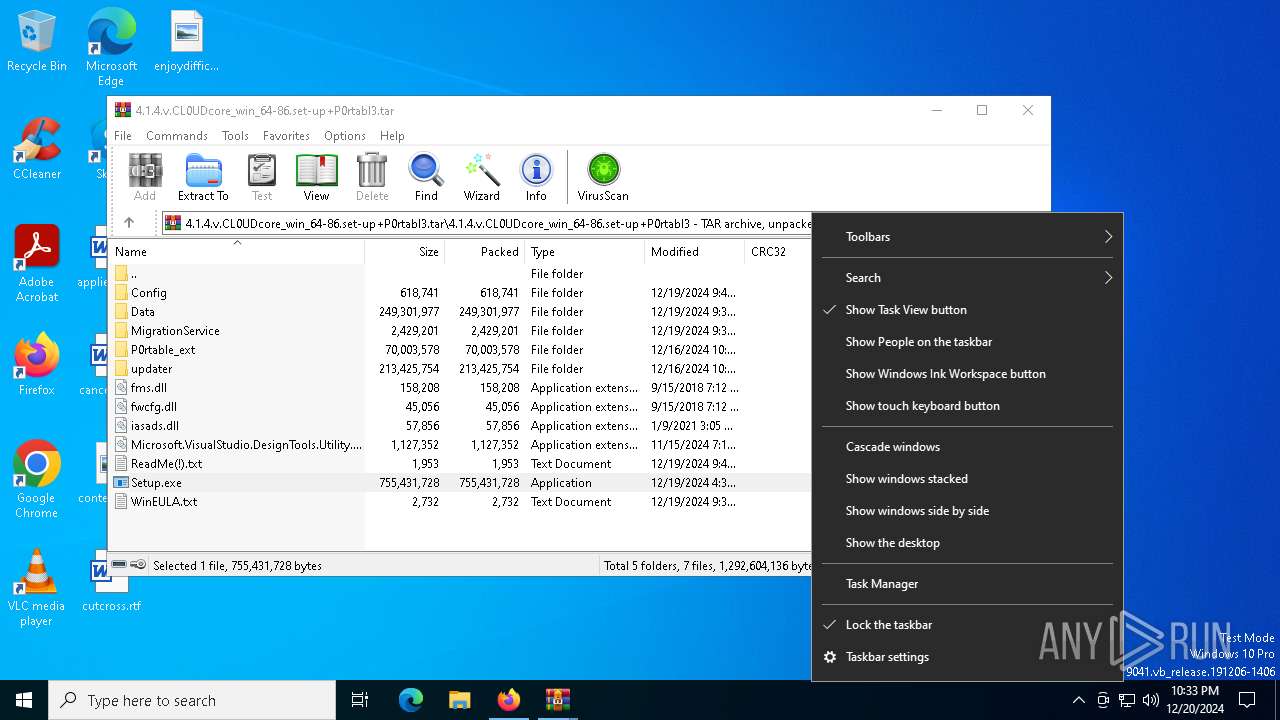Expand the Search submenu
The width and height of the screenshot is (1280, 720).
[x=967, y=278]
